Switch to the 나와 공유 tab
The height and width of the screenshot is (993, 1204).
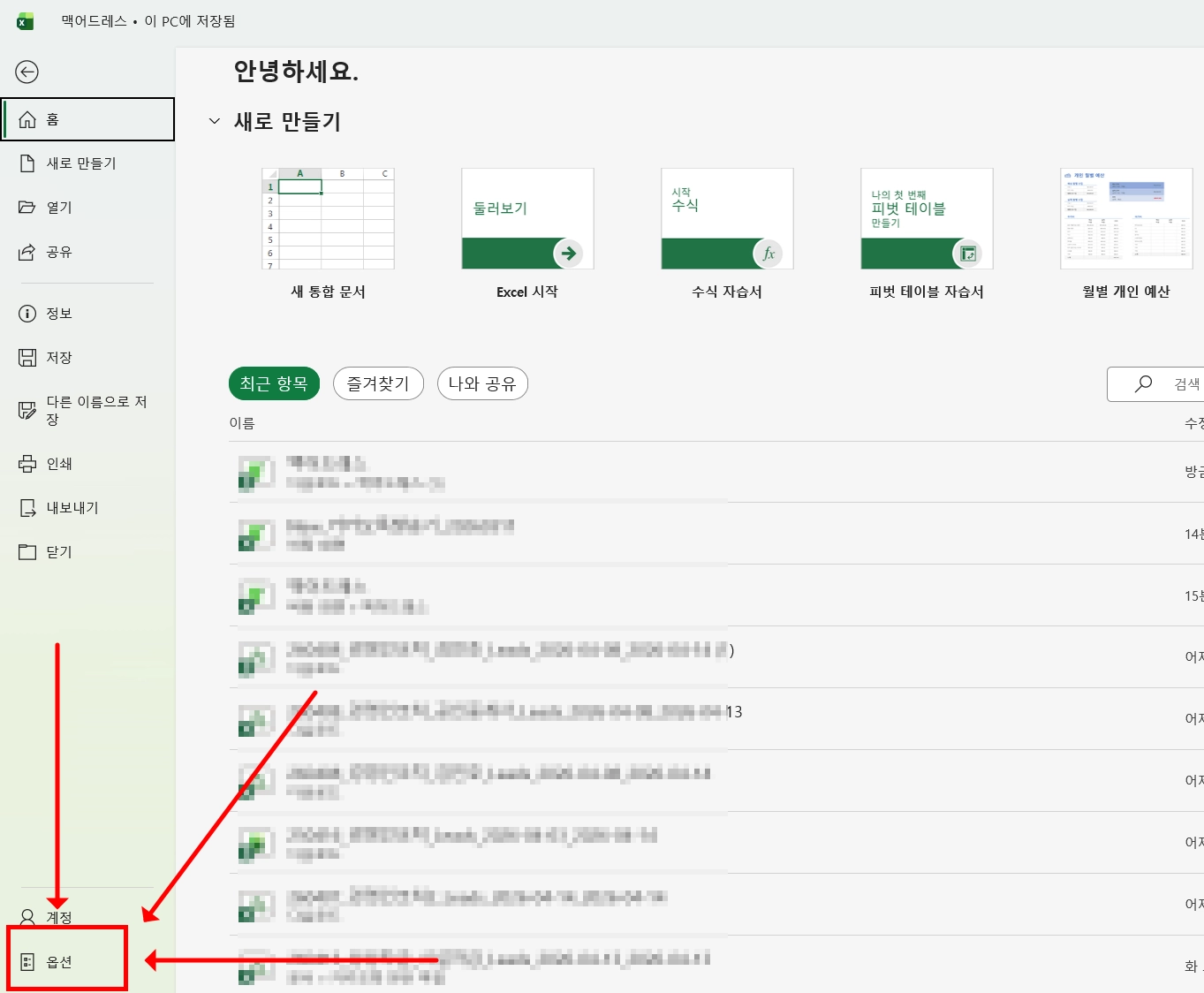[482, 383]
